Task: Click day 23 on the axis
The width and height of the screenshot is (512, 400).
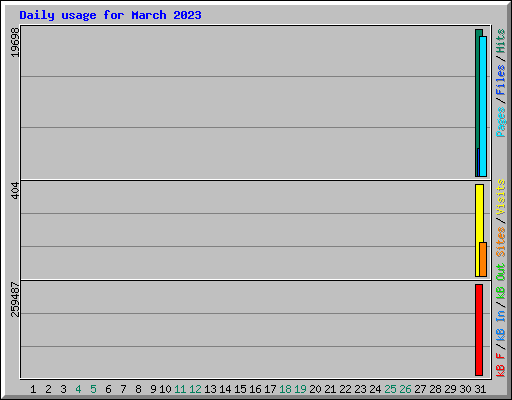Action: coord(360,389)
